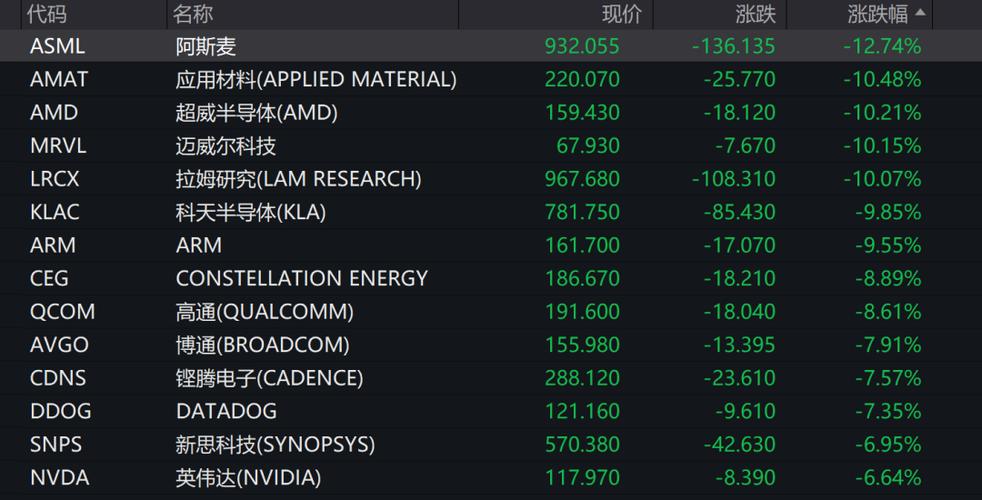Click KLAC percent change -9.85%
Viewport: 982px width, 500px height.
(888, 212)
